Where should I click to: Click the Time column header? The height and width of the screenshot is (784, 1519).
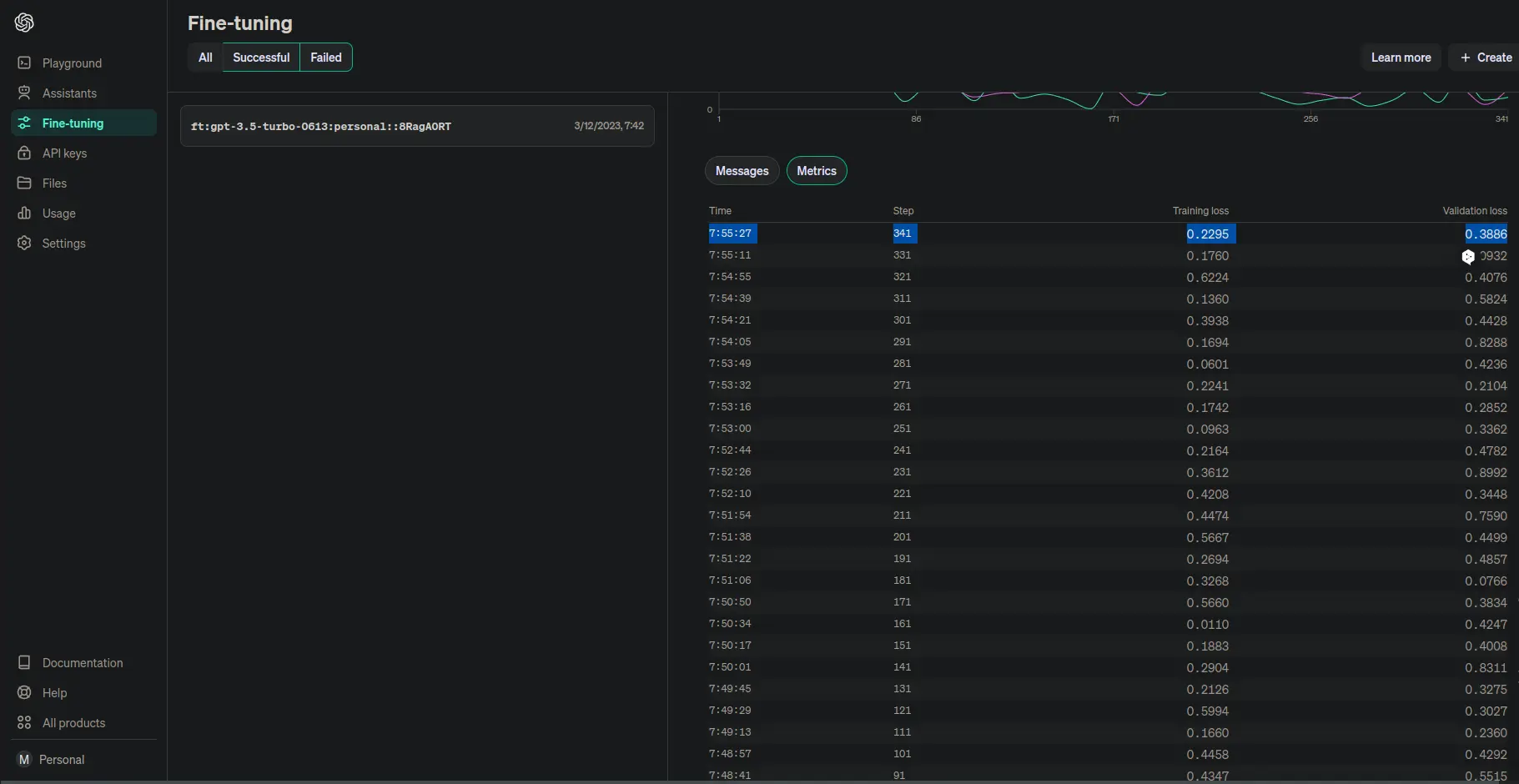(720, 211)
